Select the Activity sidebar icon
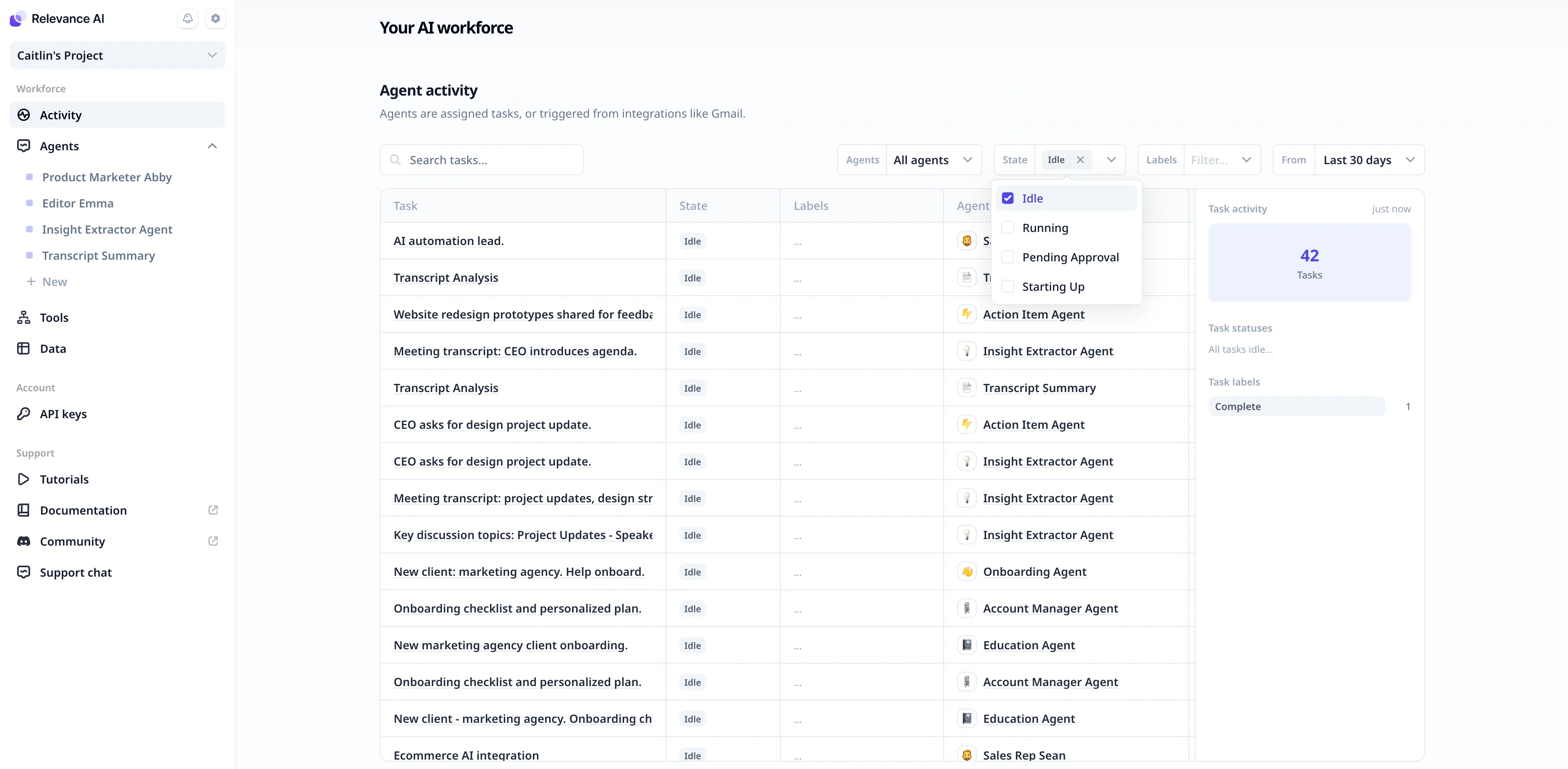Image resolution: width=1568 pixels, height=769 pixels. (x=23, y=114)
